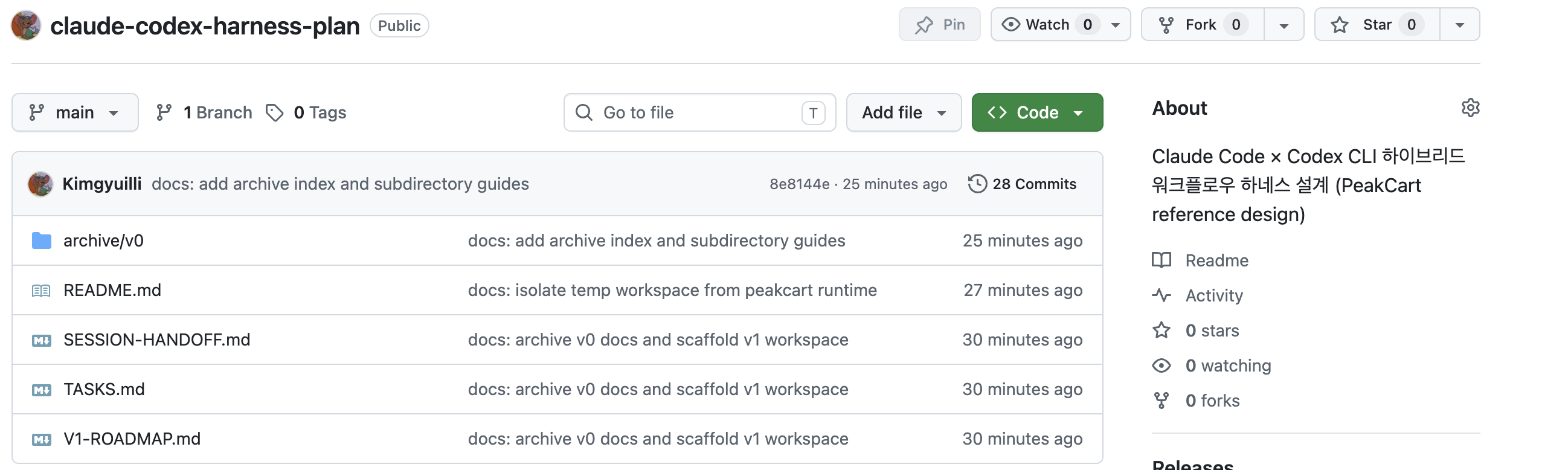Click the markdown icon for SESSION-HANDOFF.md
1568x470 pixels.
point(42,340)
